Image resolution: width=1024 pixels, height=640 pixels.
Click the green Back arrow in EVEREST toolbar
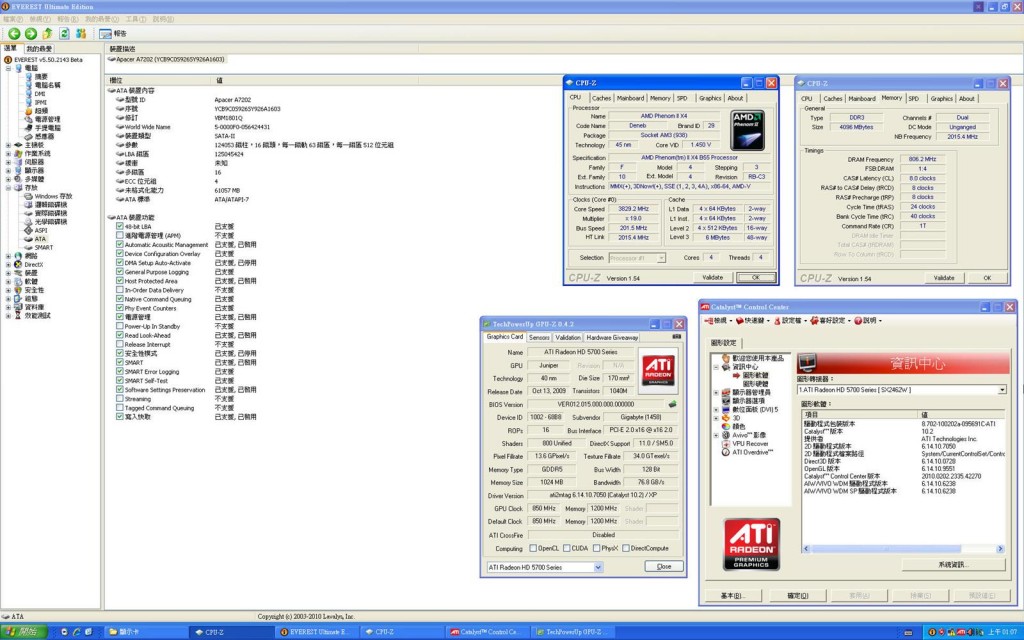(14, 33)
